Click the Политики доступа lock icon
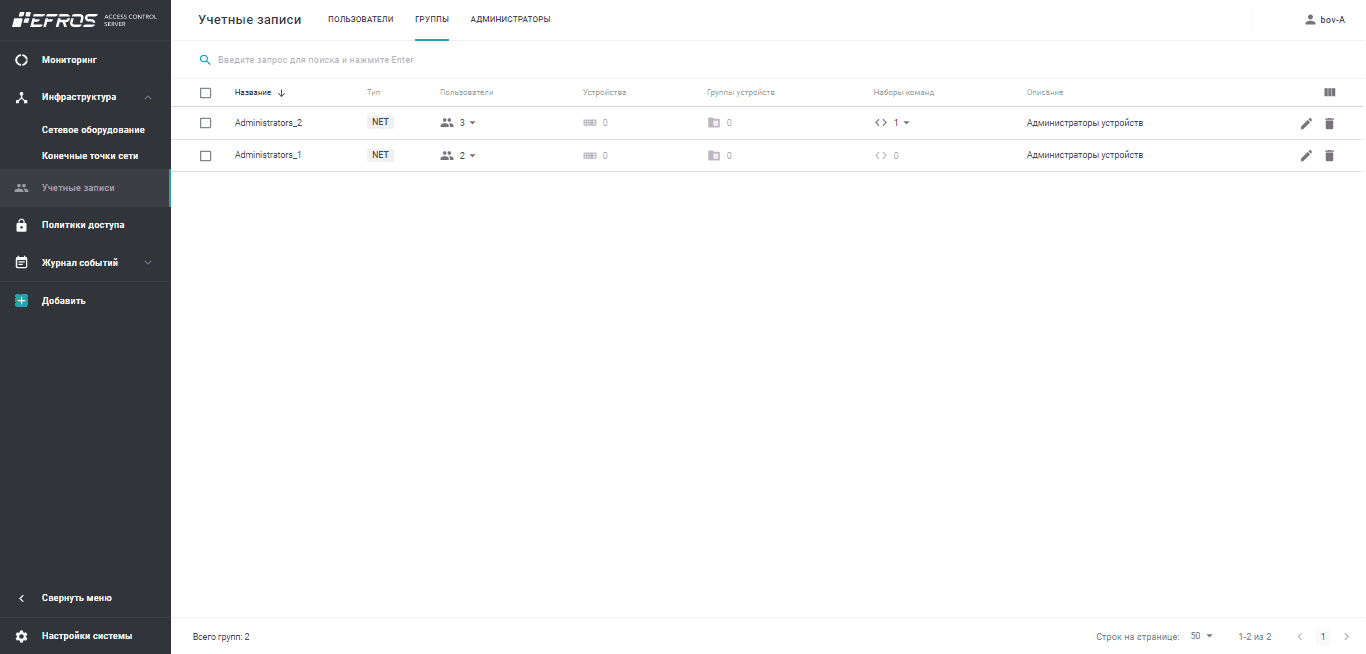Viewport: 1366px width, 654px height. pos(21,225)
